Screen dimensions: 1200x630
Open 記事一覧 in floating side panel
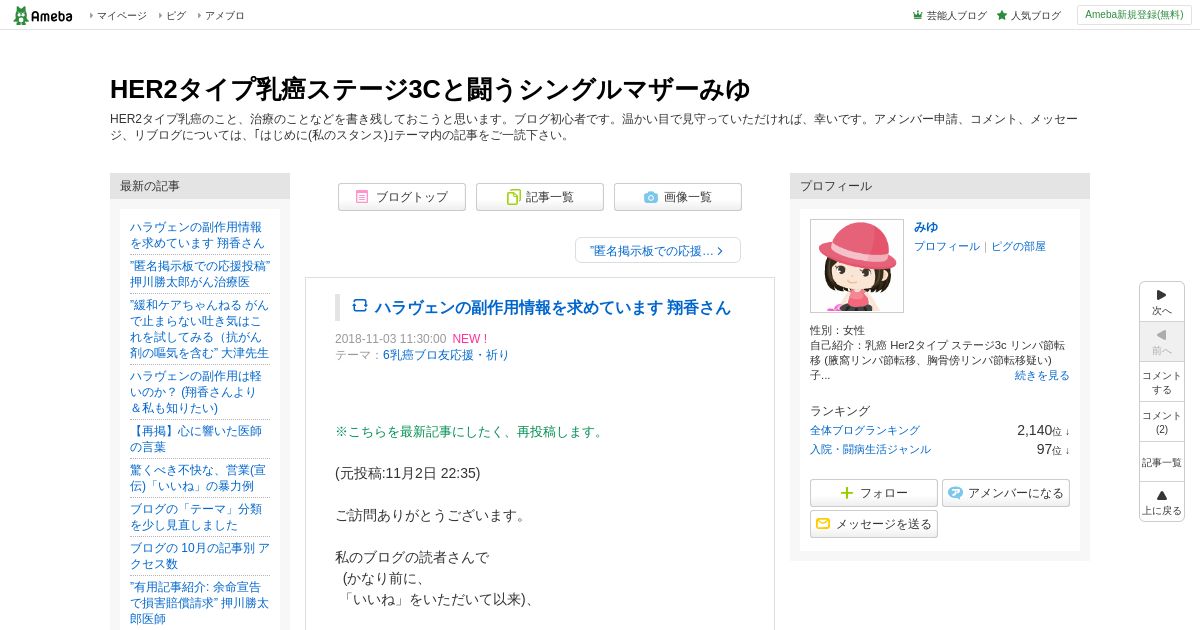[x=1162, y=462]
